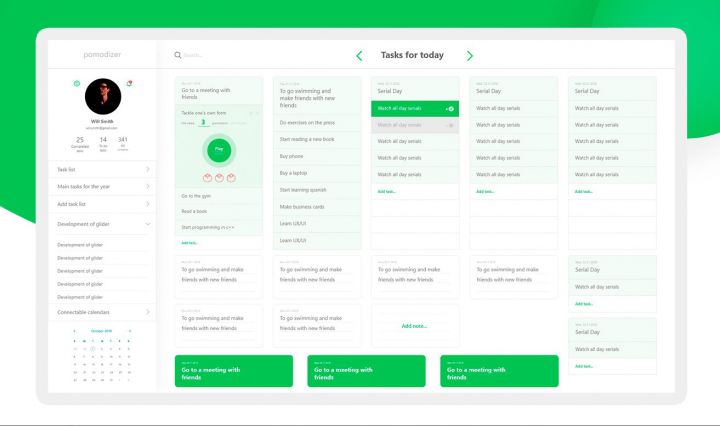
Task: Select the 'Start reading a new book' task
Action: pyautogui.click(x=317, y=140)
